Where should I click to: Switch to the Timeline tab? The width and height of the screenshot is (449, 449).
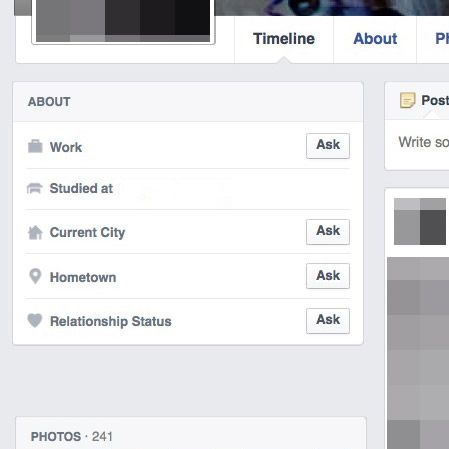(x=284, y=39)
